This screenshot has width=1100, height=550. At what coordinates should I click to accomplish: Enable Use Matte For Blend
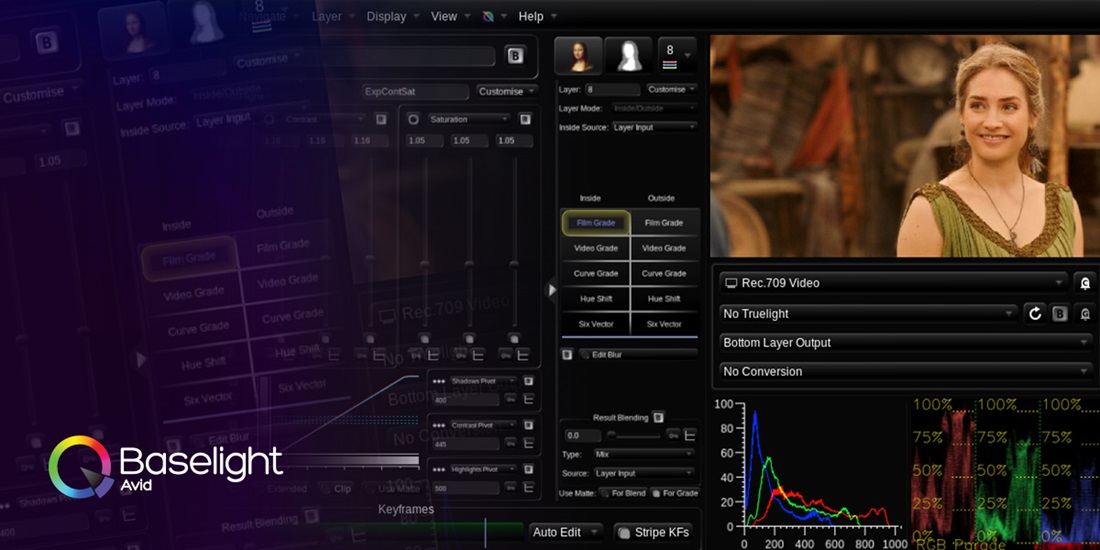(603, 493)
